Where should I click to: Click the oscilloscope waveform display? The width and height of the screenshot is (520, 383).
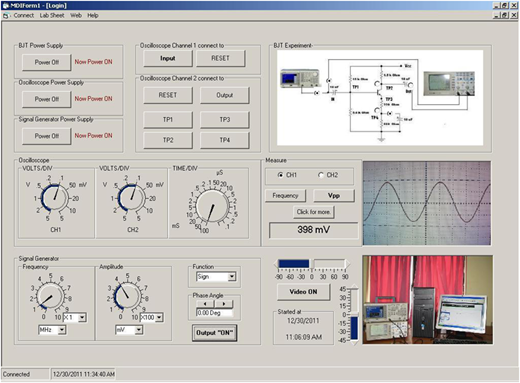click(x=427, y=203)
